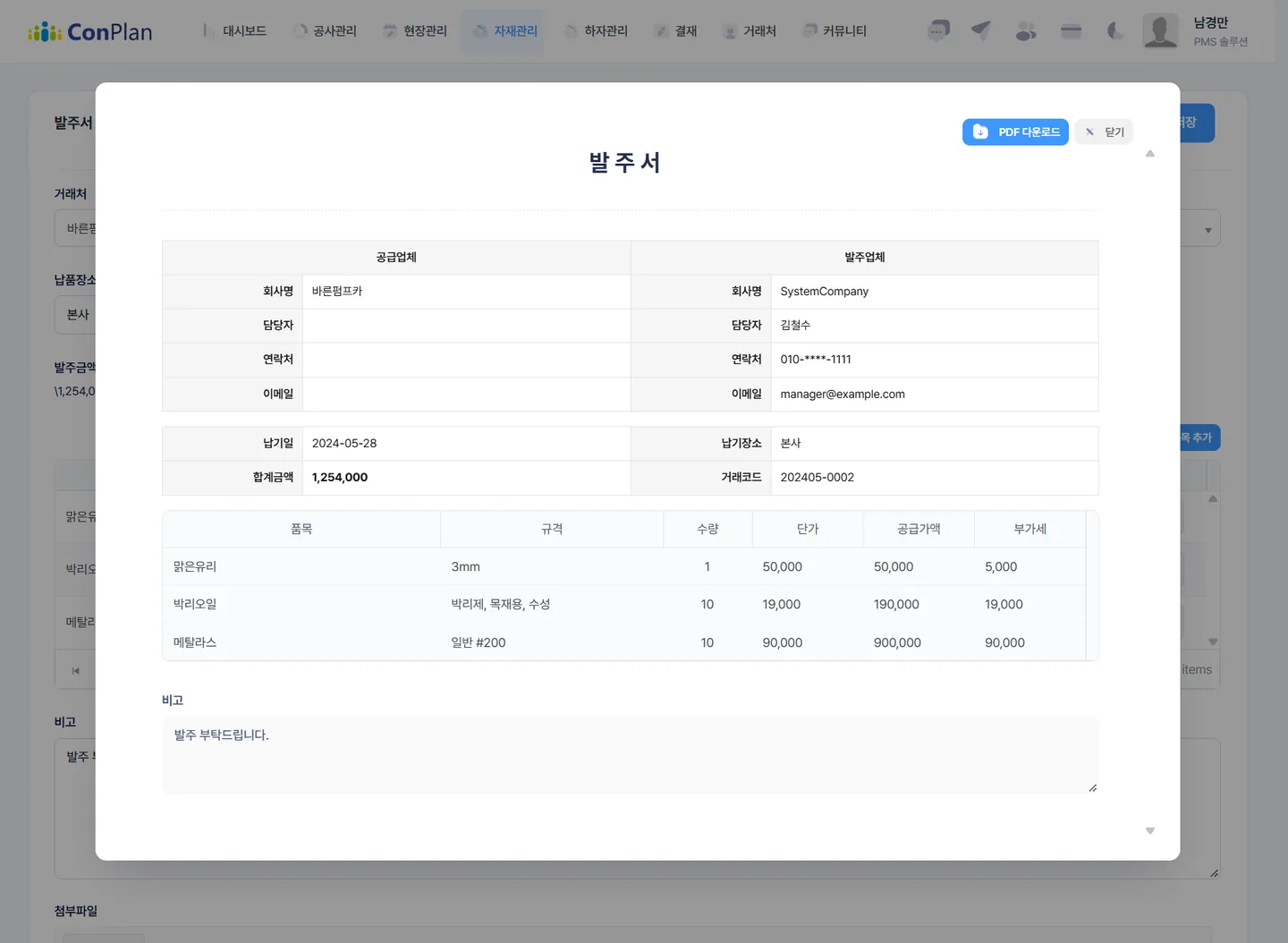Click the ConPlan logo
This screenshot has width=1288, height=943.
click(x=89, y=32)
